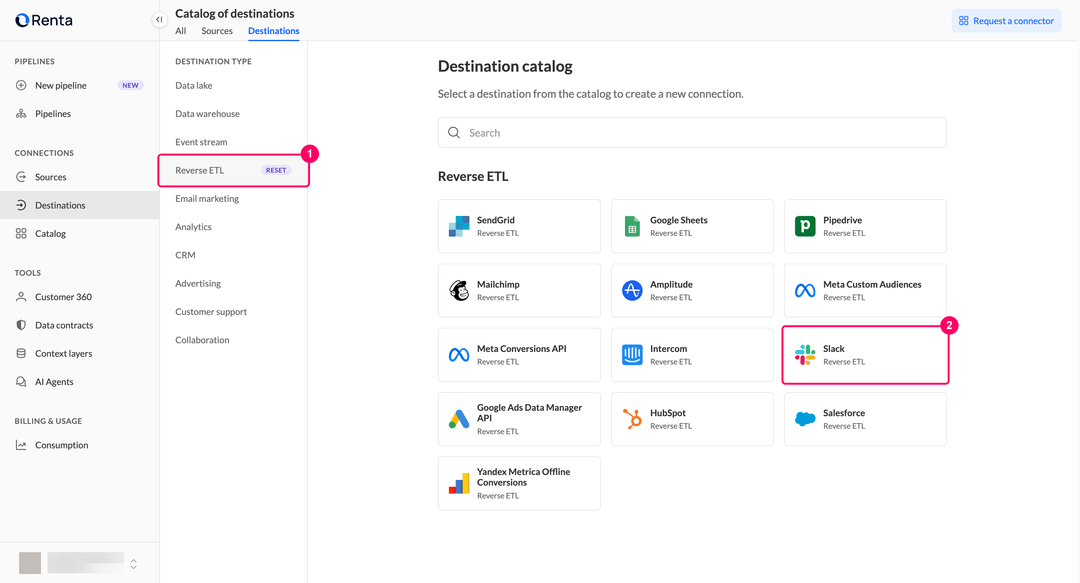Click the Context layers stack icon
The image size is (1080, 583).
tap(21, 354)
